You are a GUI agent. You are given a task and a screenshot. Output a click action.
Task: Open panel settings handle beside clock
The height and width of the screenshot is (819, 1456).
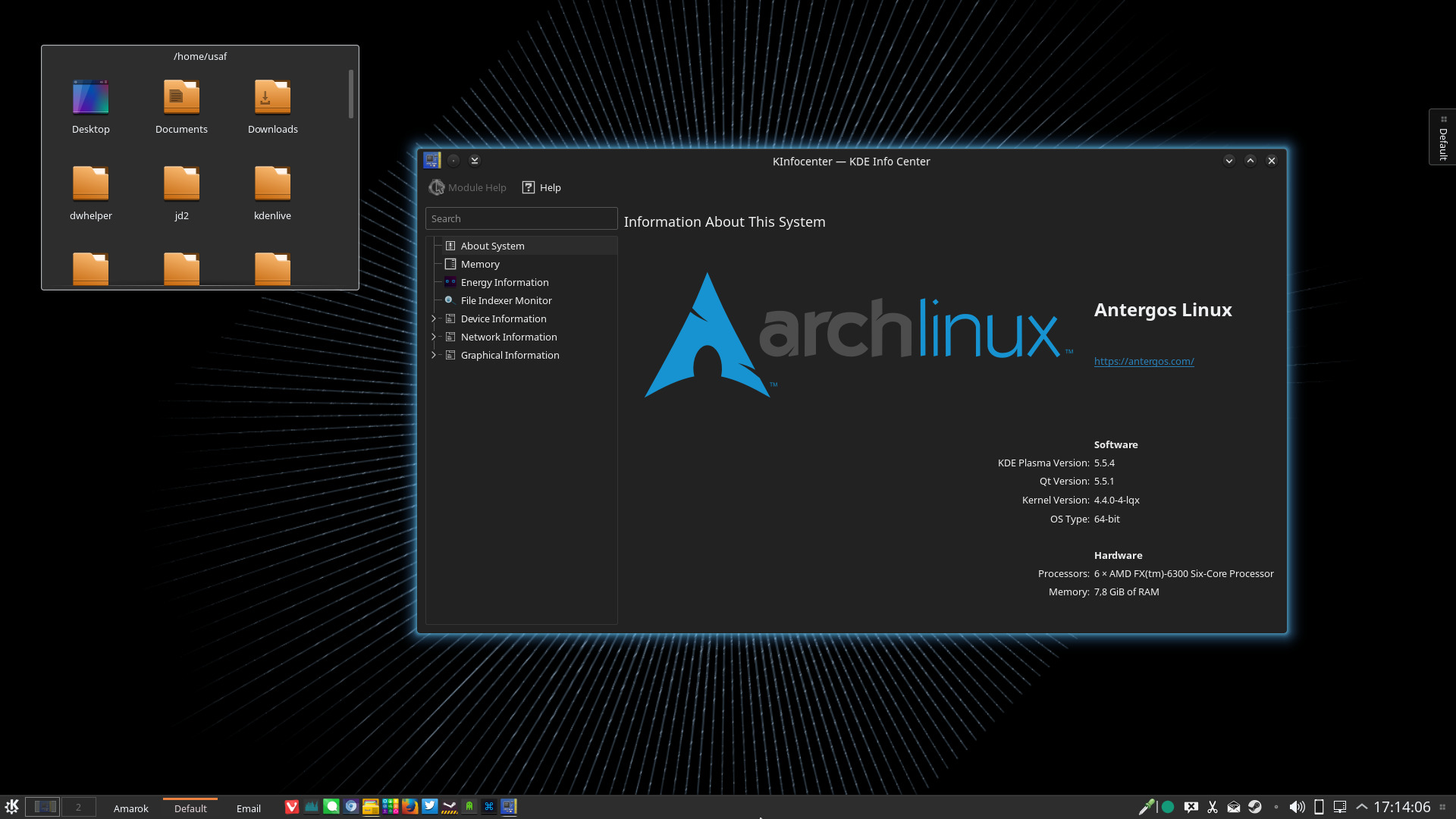click(1442, 807)
